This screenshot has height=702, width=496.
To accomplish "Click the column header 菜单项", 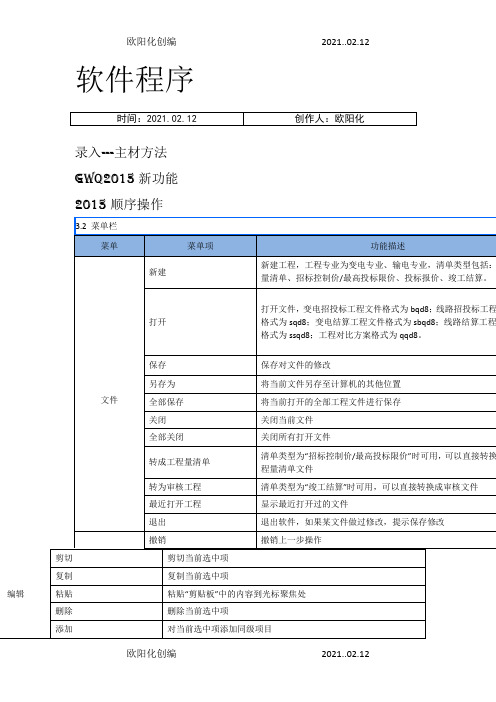I will click(200, 246).
